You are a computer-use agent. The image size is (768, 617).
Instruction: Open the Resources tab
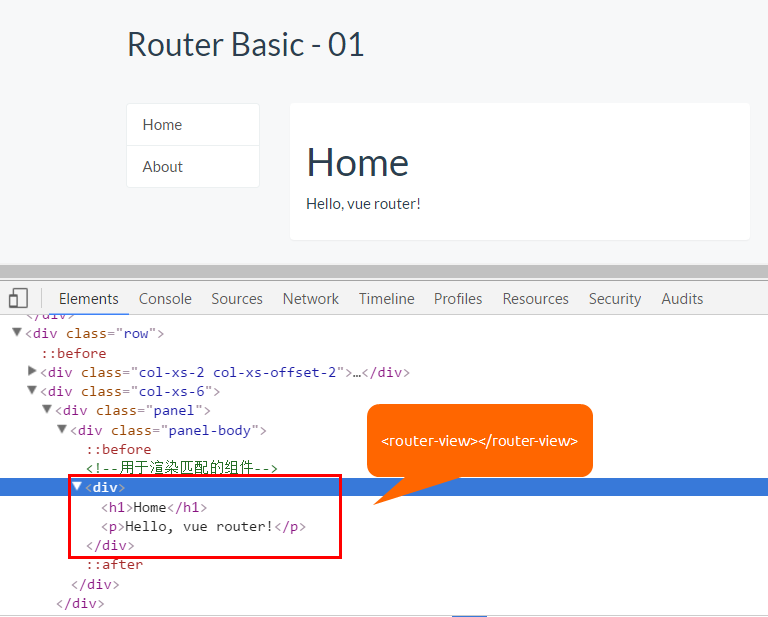coord(535,299)
